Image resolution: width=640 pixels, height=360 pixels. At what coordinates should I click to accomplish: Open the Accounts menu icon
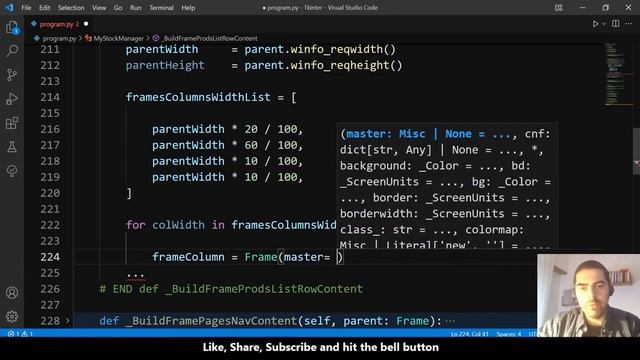click(x=12, y=293)
